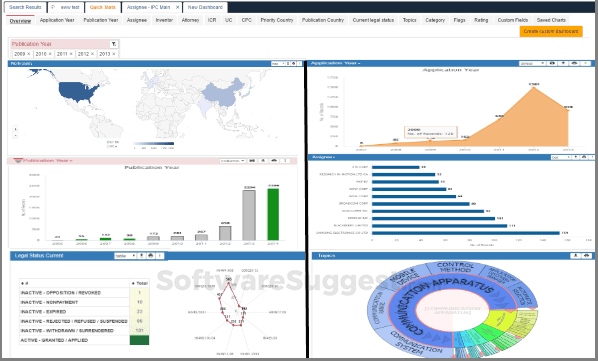
Task: Open more options in the world map panel header
Action: pos(299,63)
